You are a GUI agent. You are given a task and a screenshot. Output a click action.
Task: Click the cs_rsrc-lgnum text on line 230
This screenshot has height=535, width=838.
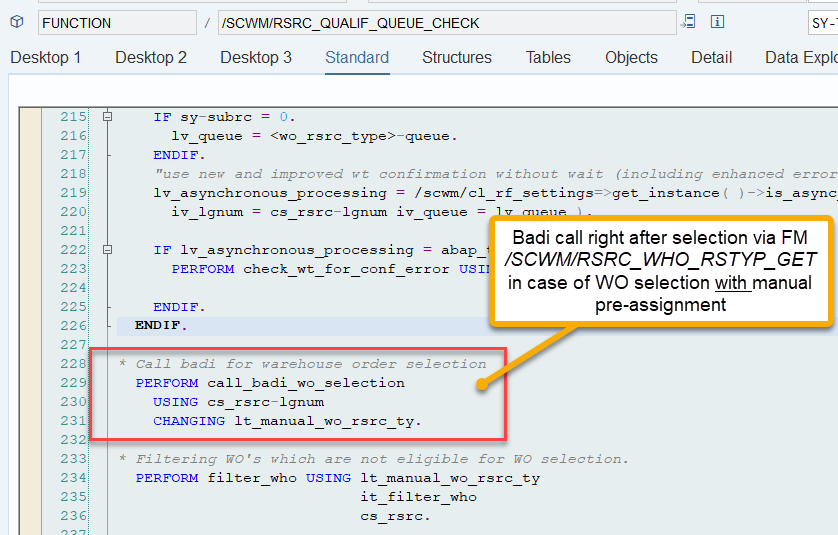click(x=266, y=402)
